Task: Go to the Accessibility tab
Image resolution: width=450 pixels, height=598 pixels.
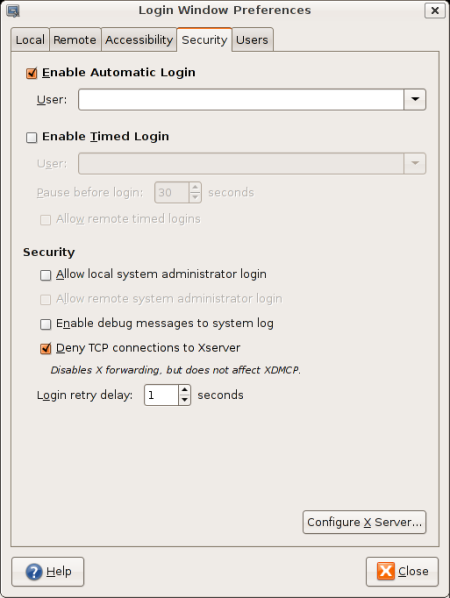Action: 139,40
